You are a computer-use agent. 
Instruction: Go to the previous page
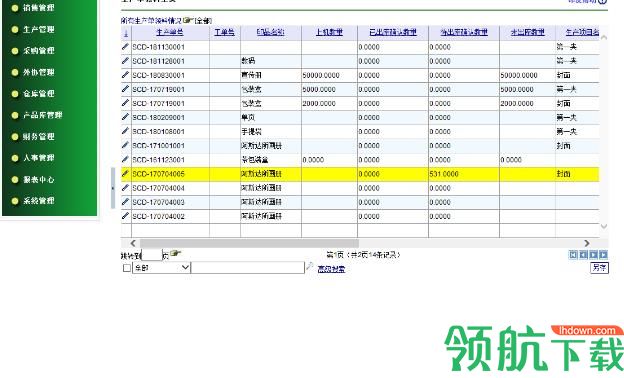pos(583,255)
